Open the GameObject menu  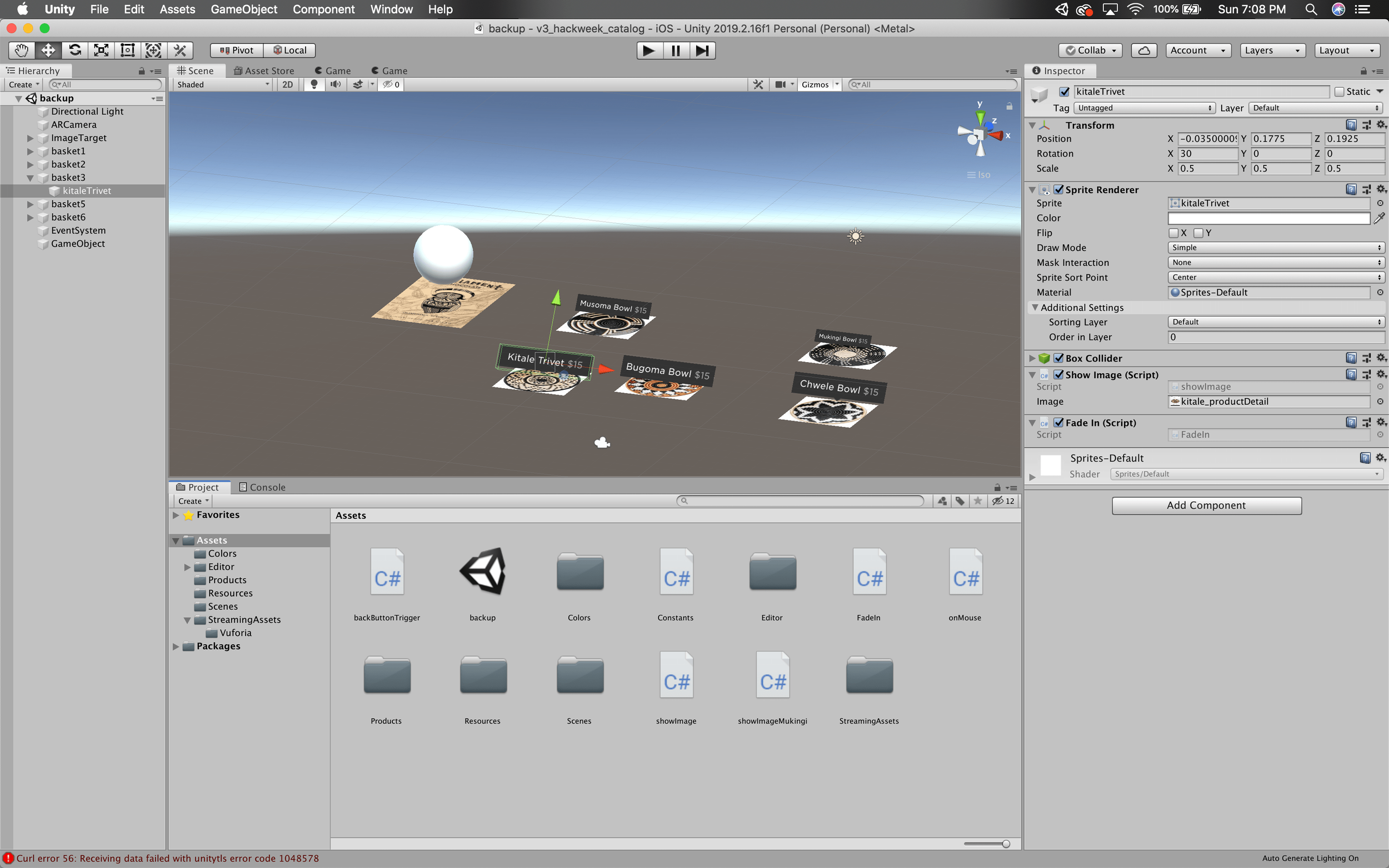pyautogui.click(x=243, y=9)
